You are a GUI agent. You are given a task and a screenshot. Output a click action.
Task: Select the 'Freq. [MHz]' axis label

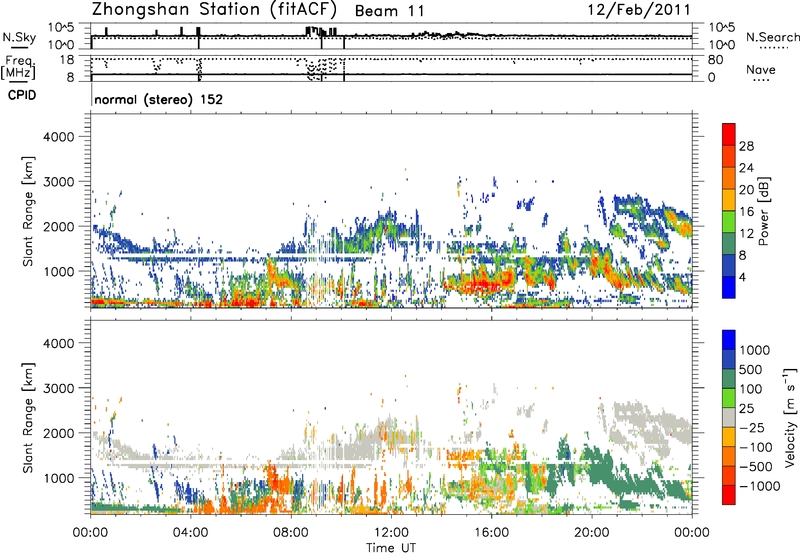pyautogui.click(x=18, y=67)
